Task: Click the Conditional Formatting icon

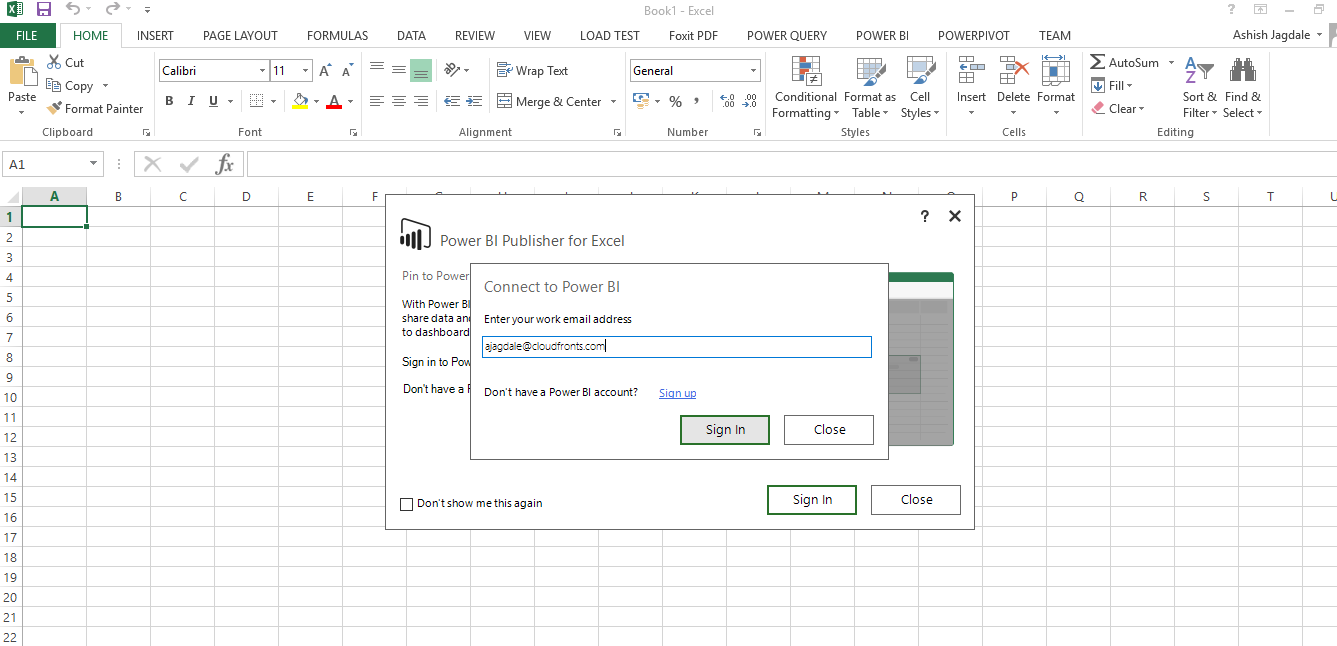Action: click(806, 72)
